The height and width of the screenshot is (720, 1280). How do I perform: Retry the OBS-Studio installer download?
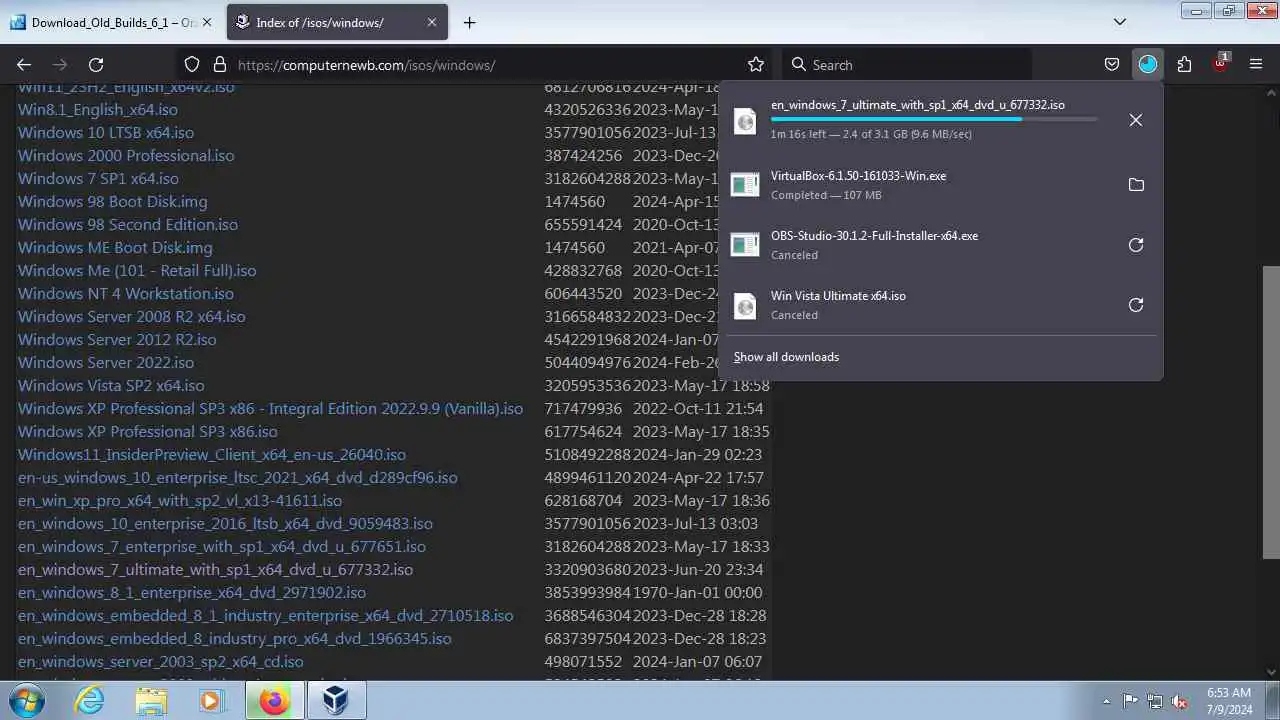[x=1135, y=245]
